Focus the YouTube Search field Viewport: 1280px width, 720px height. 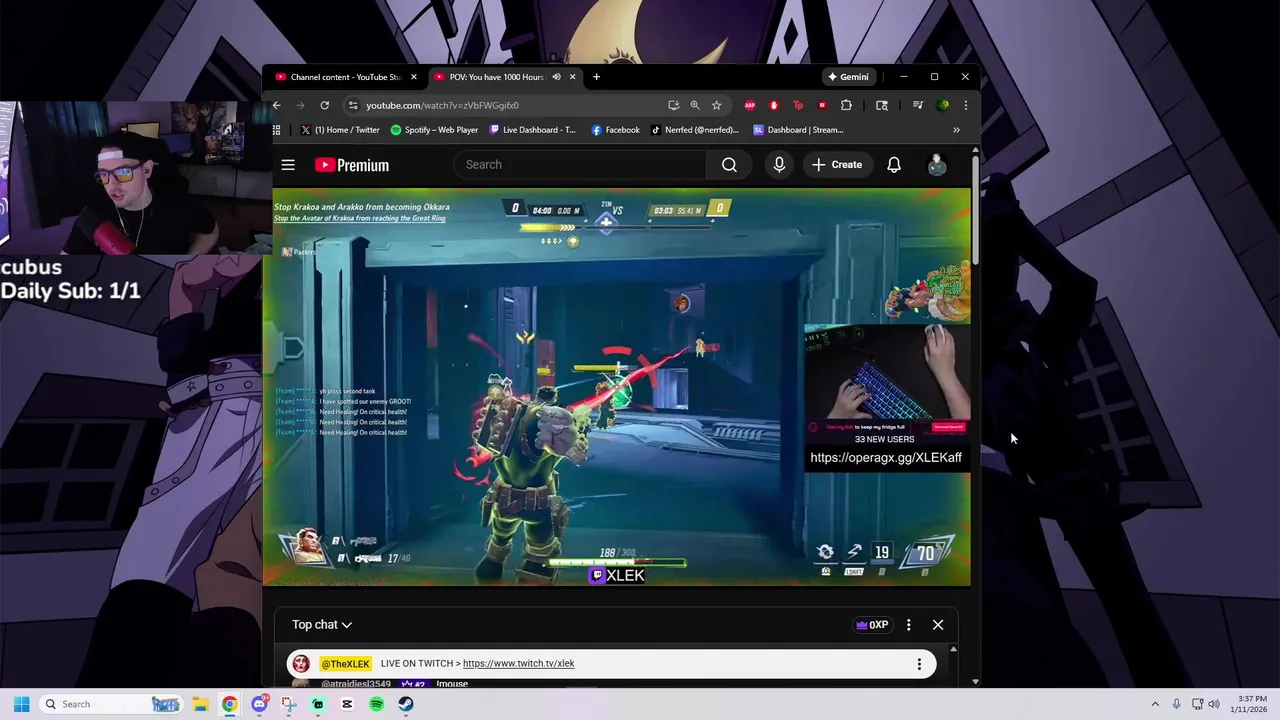580,165
